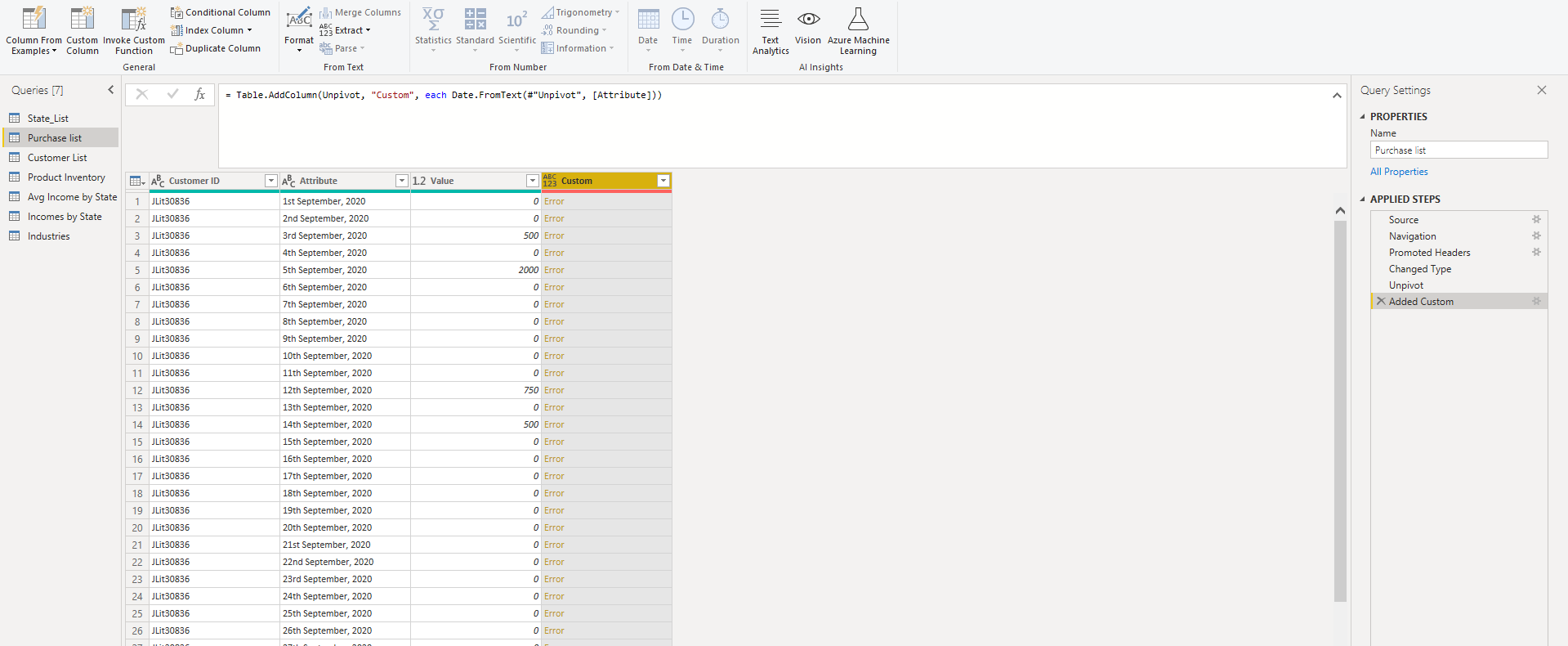Open the Industries query
This screenshot has width=1568, height=646.
(x=61, y=236)
